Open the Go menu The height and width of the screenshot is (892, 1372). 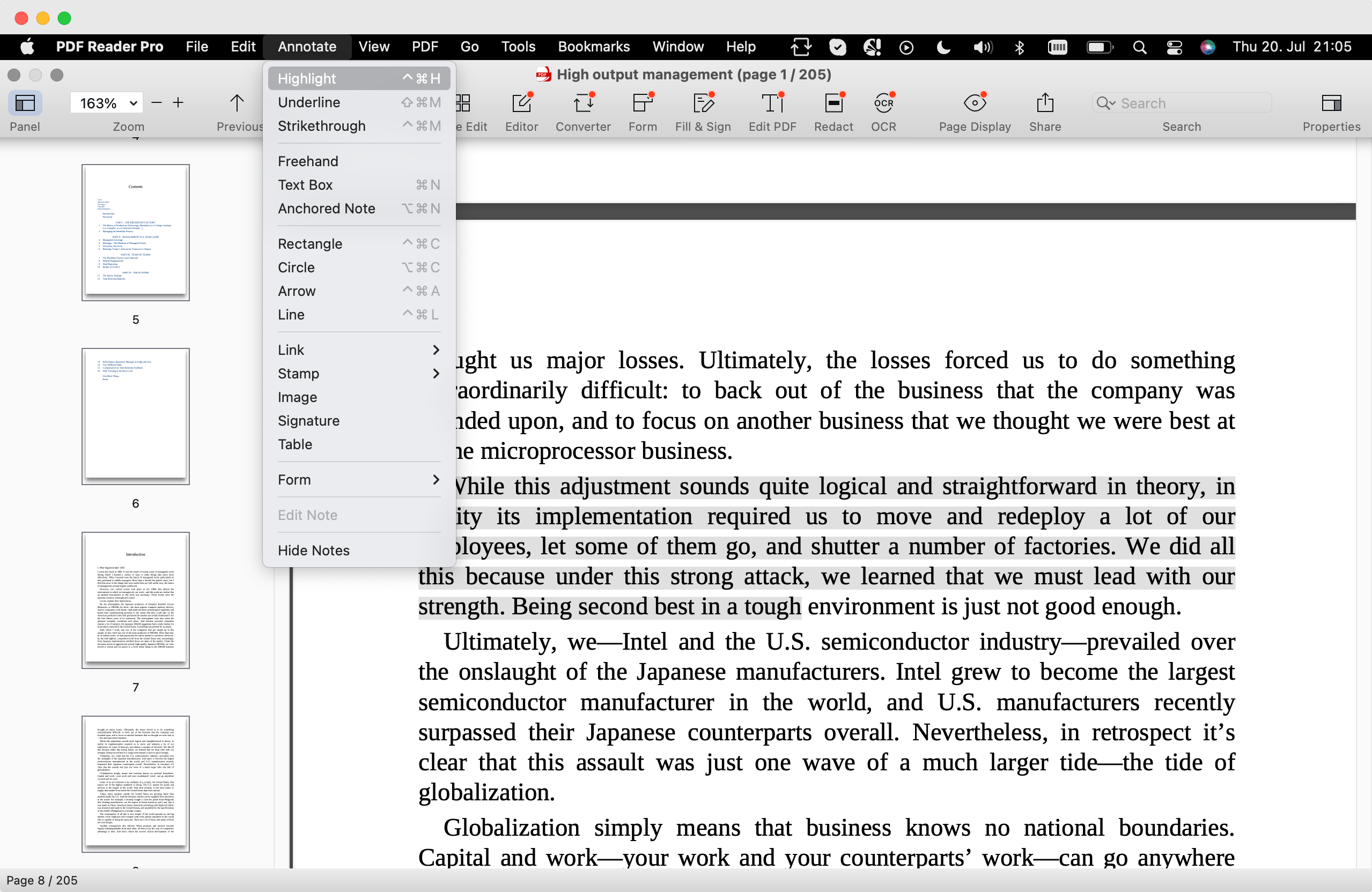tap(469, 47)
